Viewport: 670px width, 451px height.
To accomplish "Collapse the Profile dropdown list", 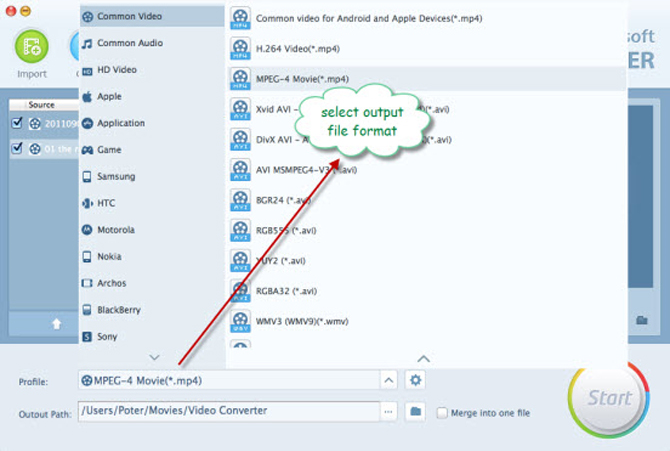I will [x=388, y=380].
